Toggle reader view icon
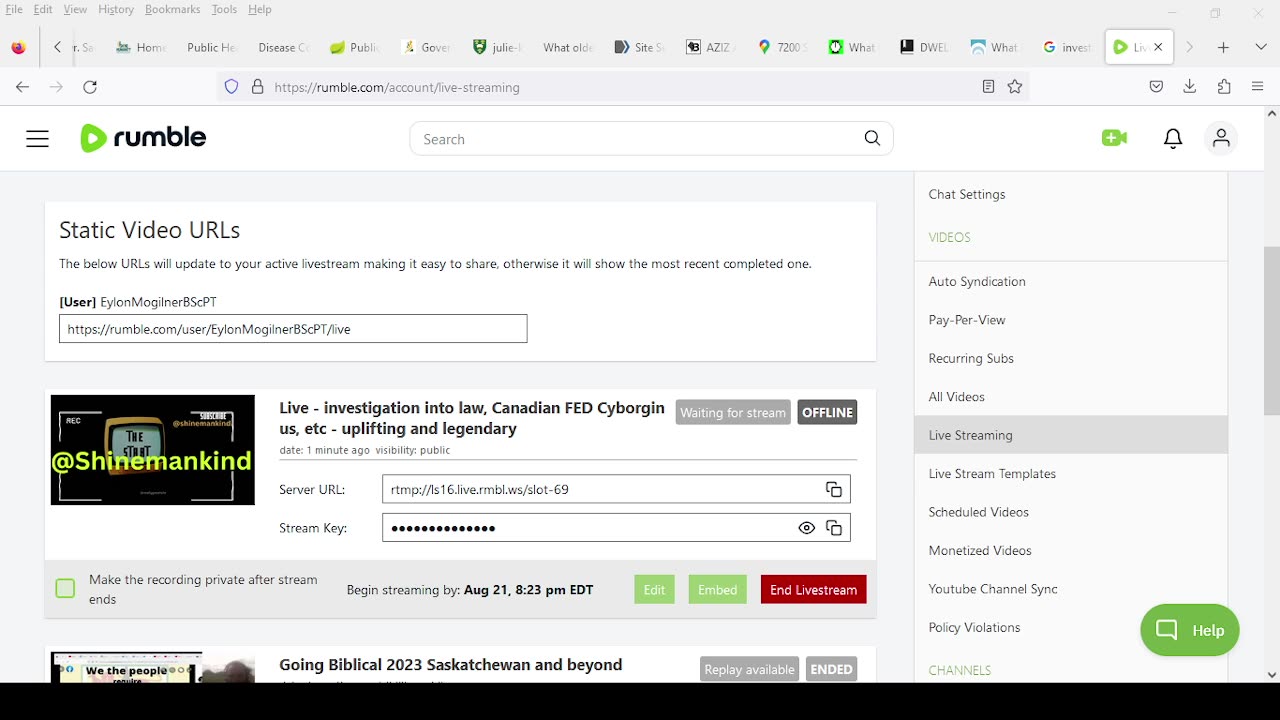This screenshot has width=1280, height=720. coord(988,87)
